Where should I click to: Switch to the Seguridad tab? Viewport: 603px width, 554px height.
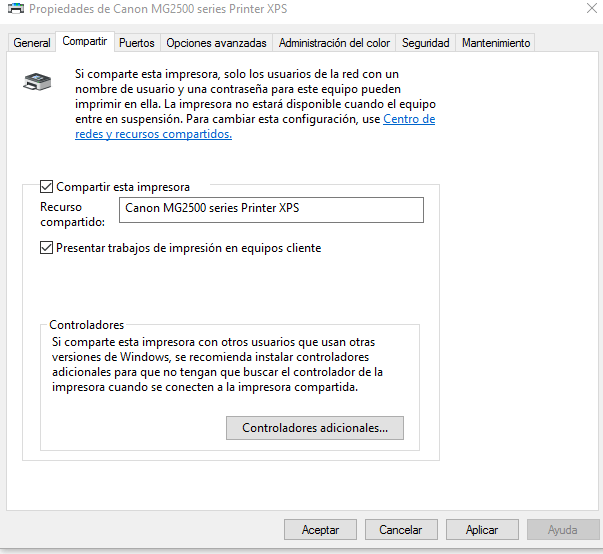426,43
